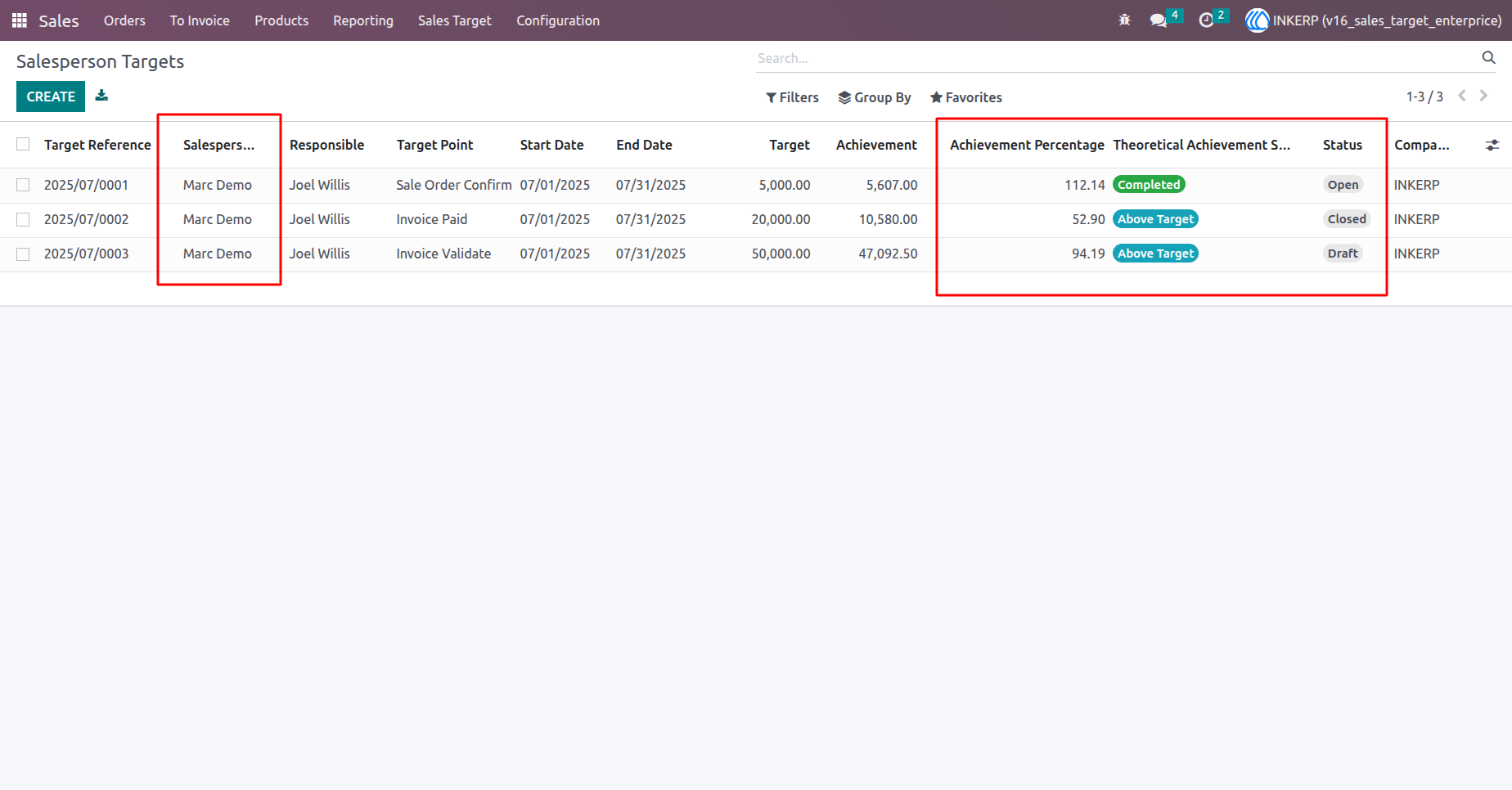Image resolution: width=1512 pixels, height=790 pixels.
Task: Open the activities clock icon
Action: (1206, 20)
